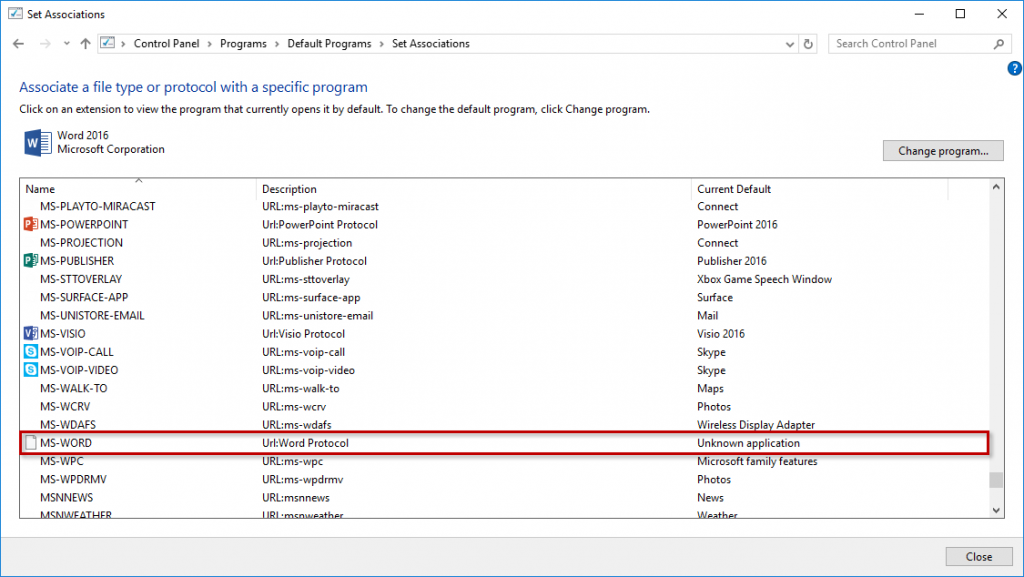Click the Word 2016 program icon
This screenshot has height=577, width=1024.
tap(37, 143)
